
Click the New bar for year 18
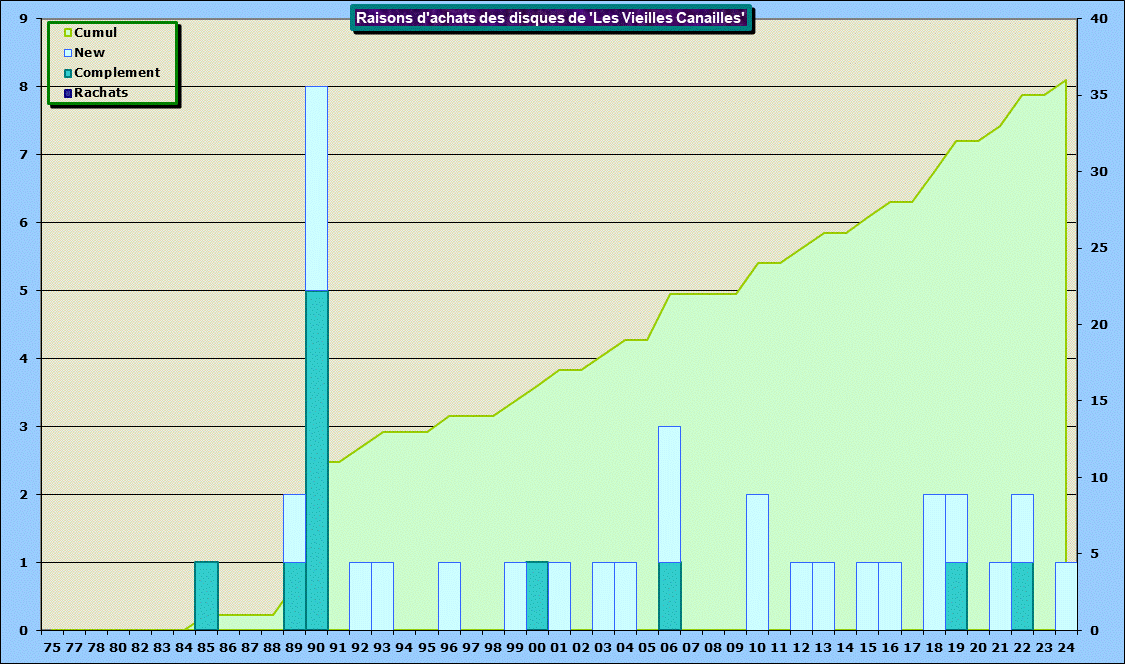point(934,562)
